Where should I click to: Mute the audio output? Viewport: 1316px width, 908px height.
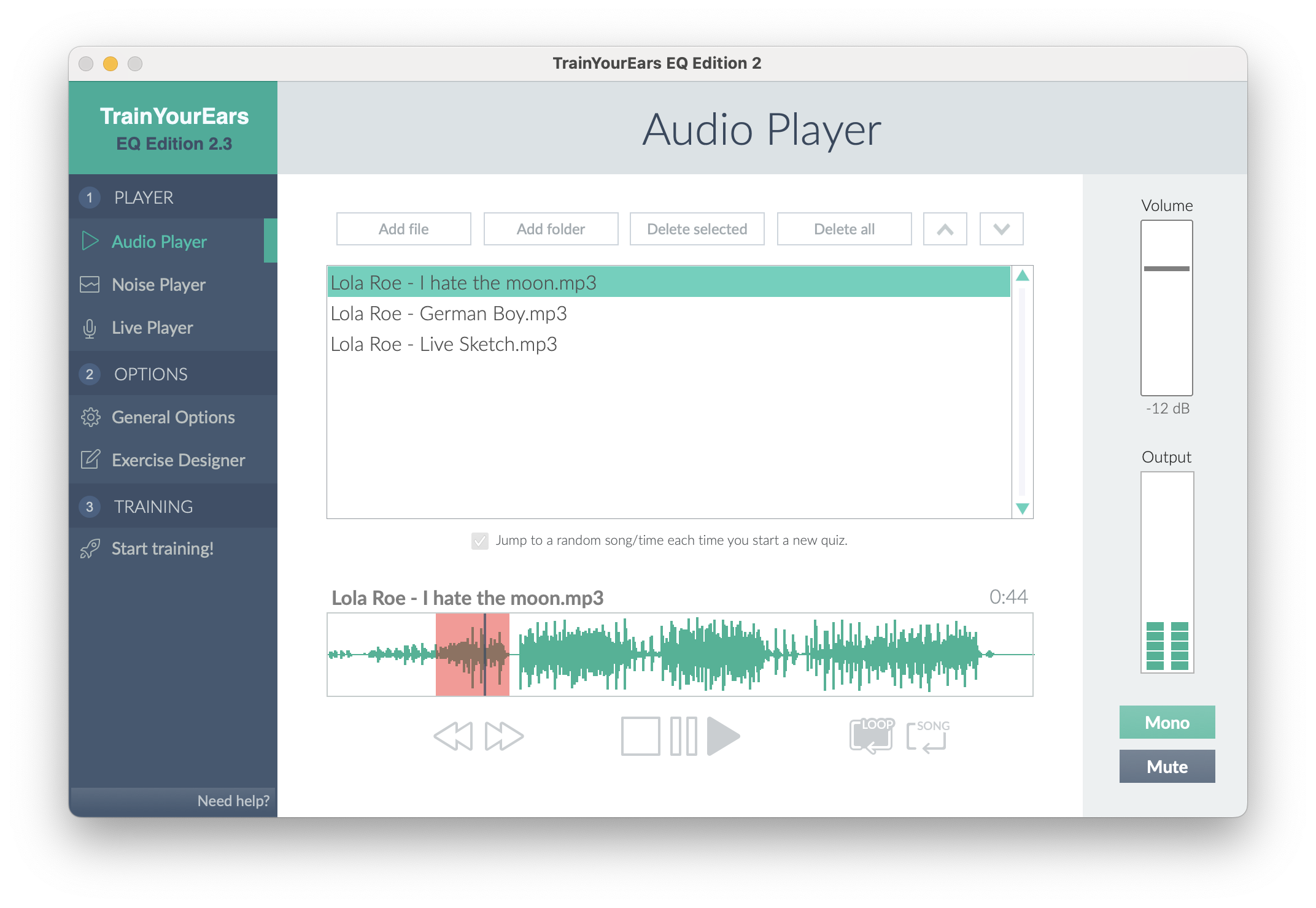point(1166,766)
